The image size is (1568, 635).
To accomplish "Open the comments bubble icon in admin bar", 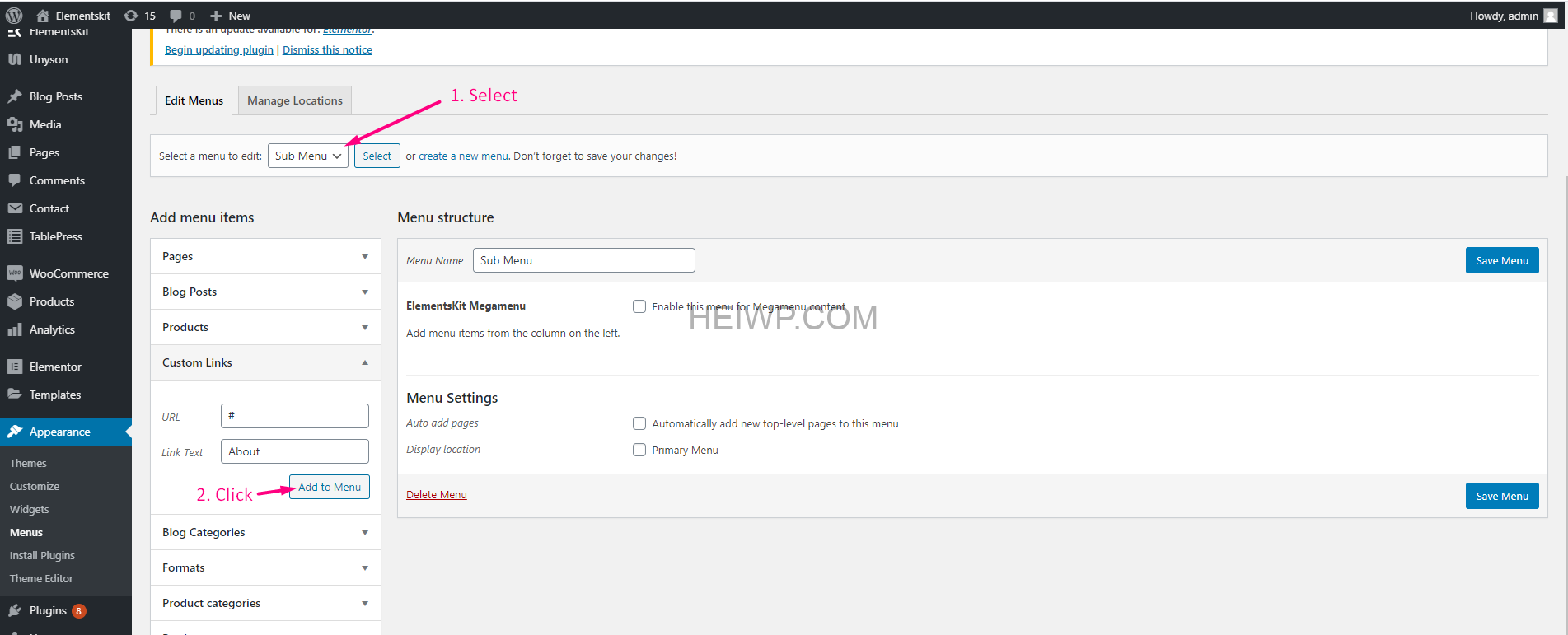I will pyautogui.click(x=176, y=16).
